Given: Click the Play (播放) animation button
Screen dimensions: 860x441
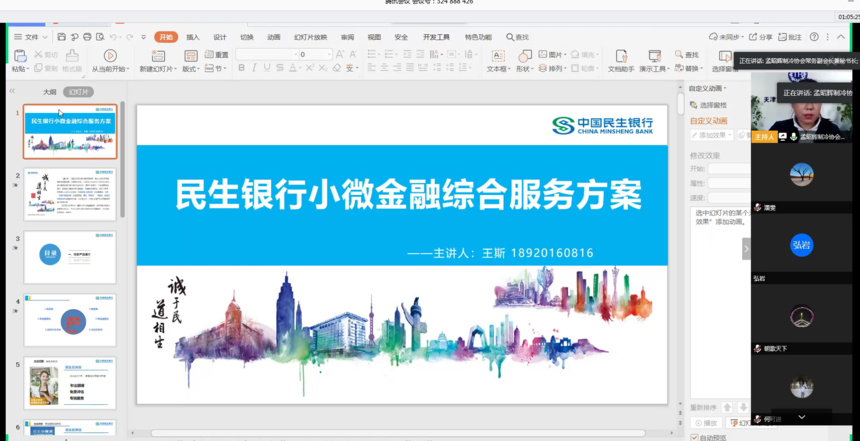Looking at the screenshot, I should (706, 423).
